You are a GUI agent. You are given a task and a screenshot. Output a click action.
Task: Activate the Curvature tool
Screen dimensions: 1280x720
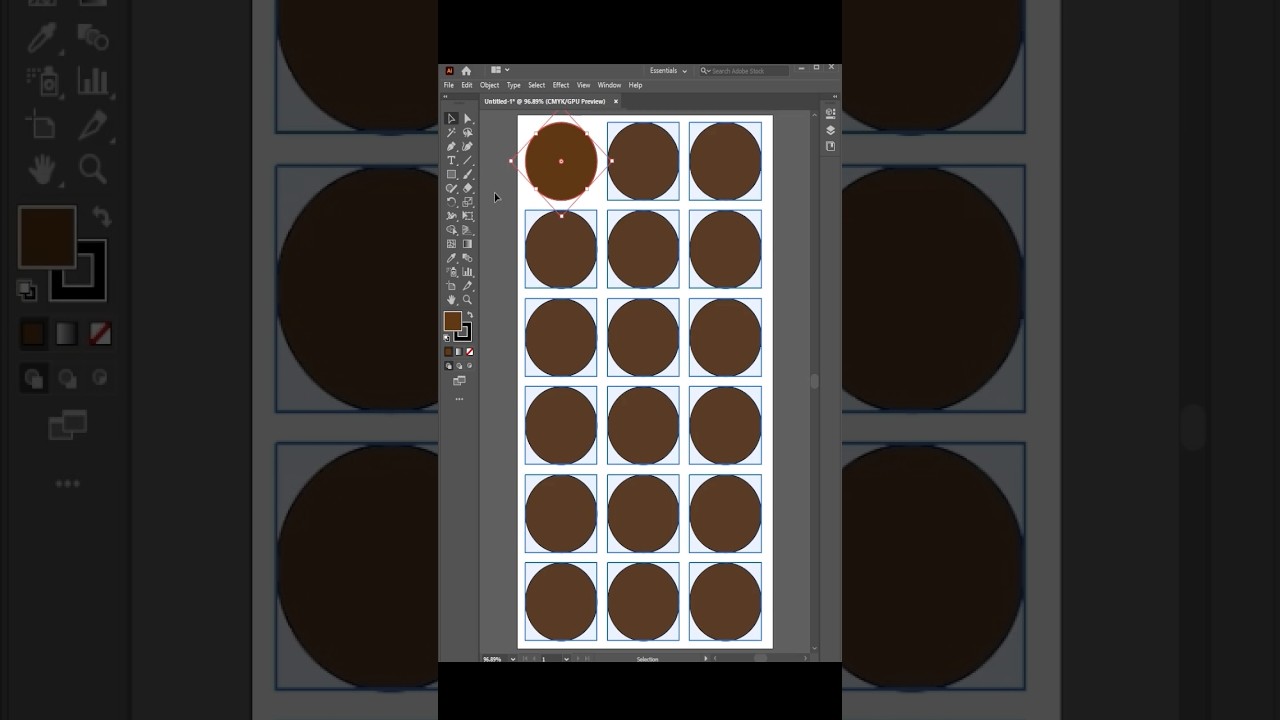coord(467,146)
